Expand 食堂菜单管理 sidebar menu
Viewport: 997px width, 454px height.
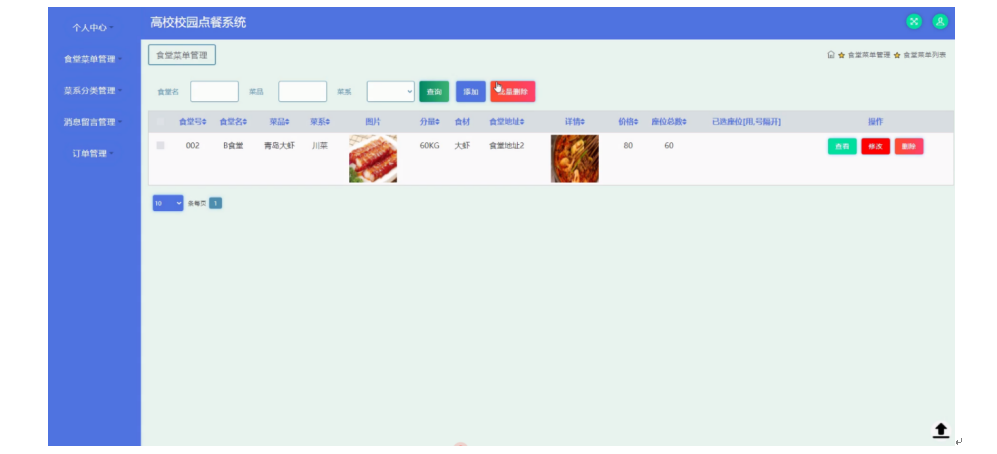coord(93,59)
